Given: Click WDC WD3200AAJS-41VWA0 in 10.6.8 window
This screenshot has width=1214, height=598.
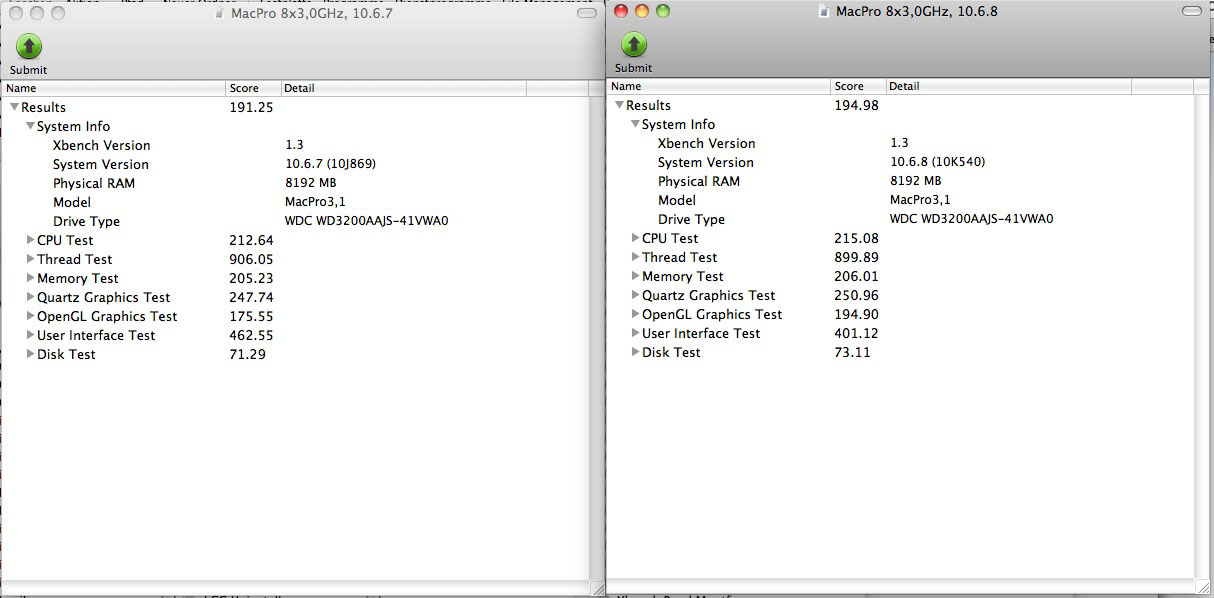Looking at the screenshot, I should [x=971, y=219].
